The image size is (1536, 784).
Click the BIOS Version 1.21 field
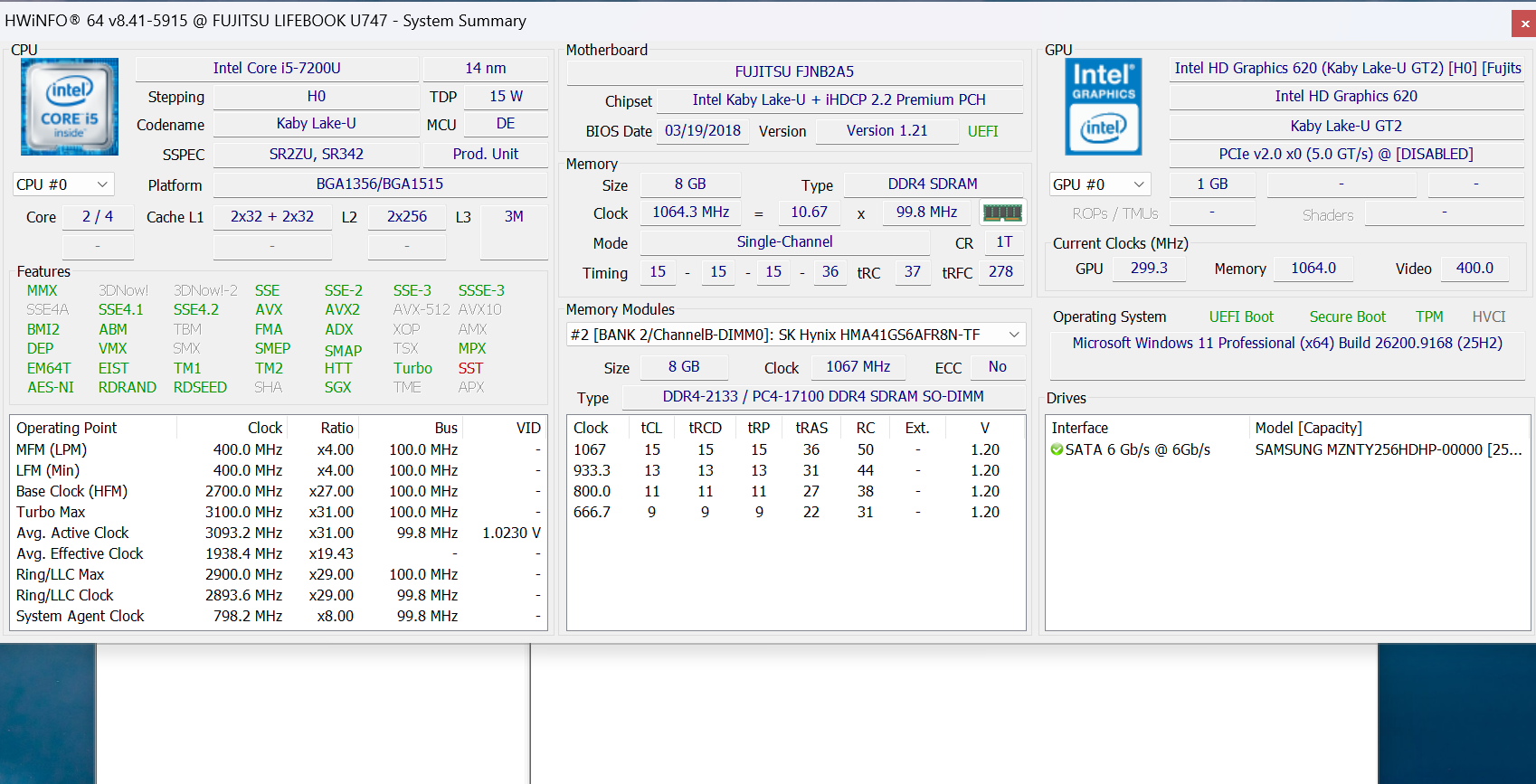[887, 130]
